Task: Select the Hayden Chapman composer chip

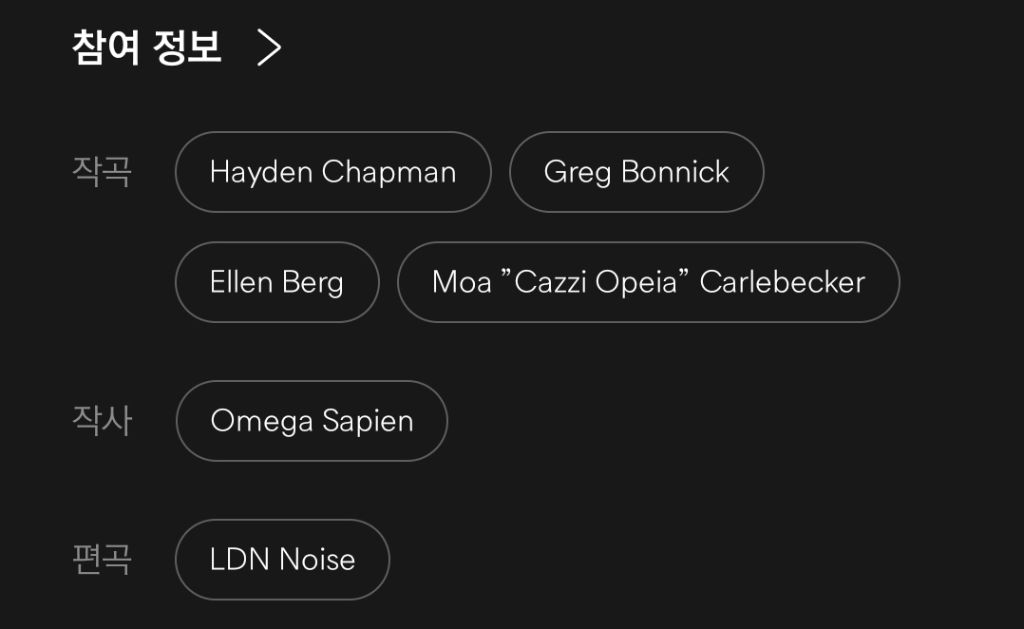Action: 333,172
